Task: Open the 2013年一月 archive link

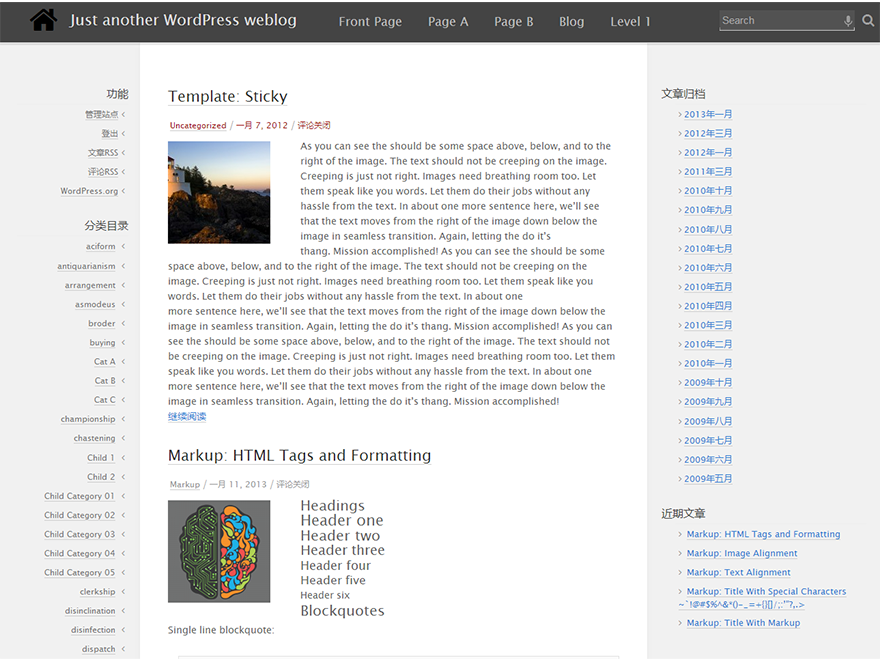Action: coord(708,114)
